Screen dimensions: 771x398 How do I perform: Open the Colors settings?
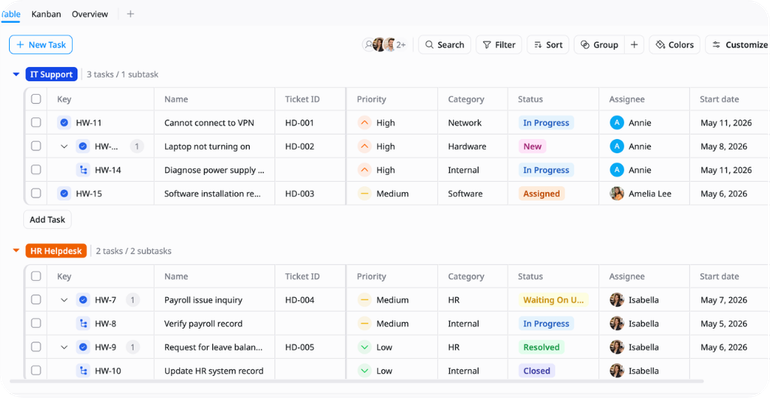tap(675, 45)
